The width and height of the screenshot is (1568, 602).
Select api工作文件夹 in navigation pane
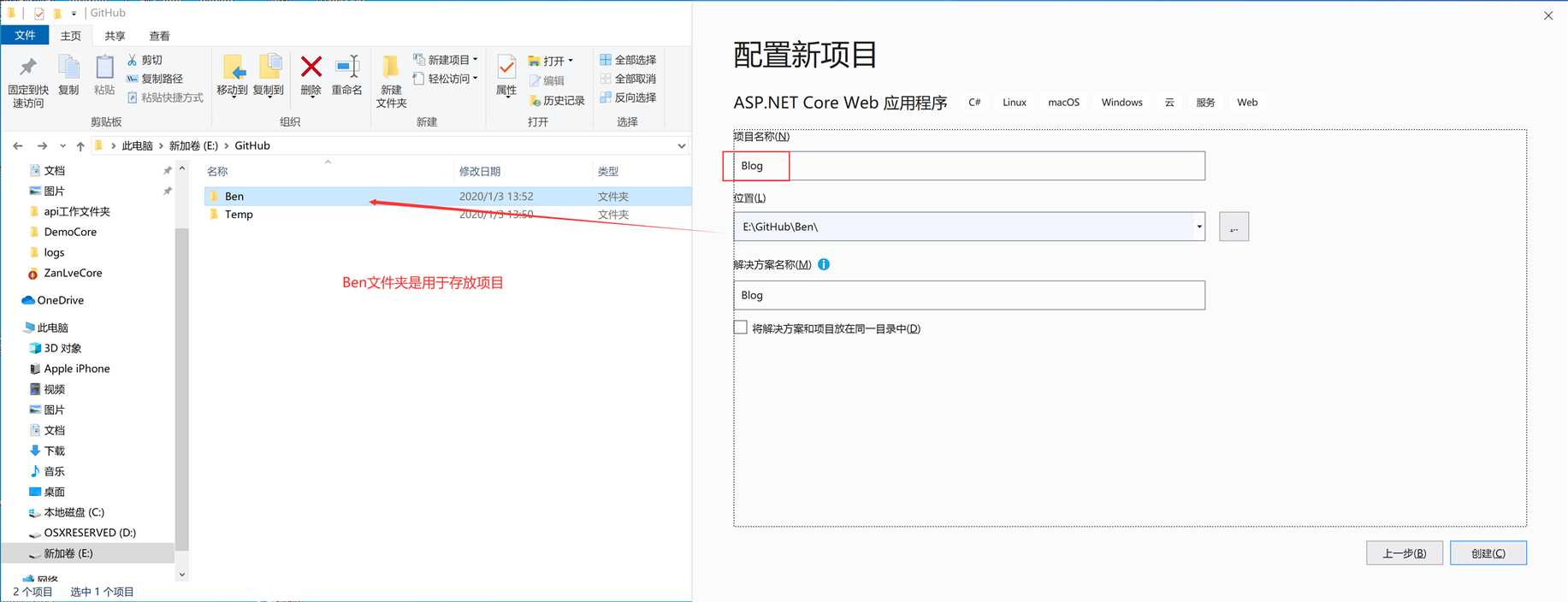click(77, 211)
